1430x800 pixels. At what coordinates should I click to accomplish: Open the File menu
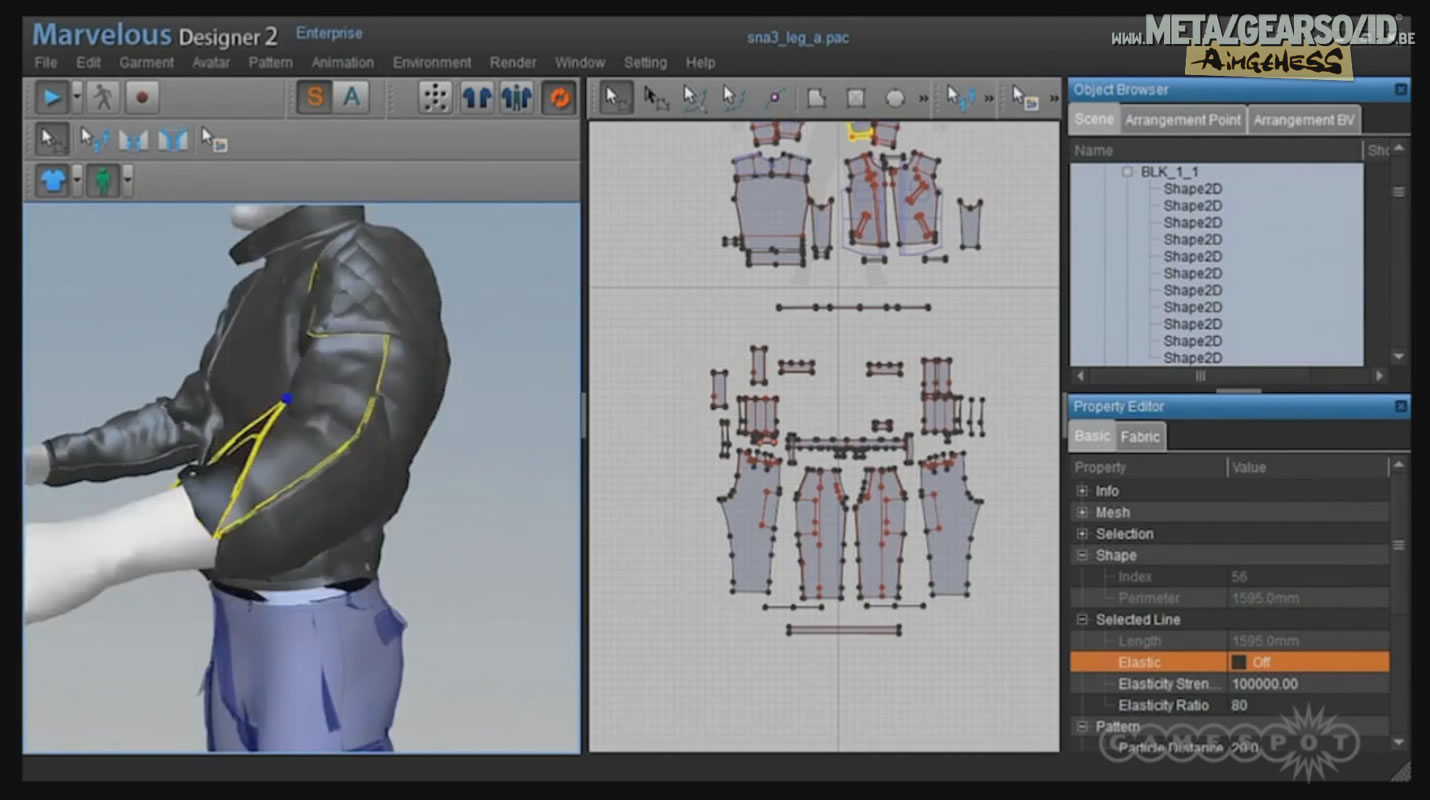click(46, 62)
